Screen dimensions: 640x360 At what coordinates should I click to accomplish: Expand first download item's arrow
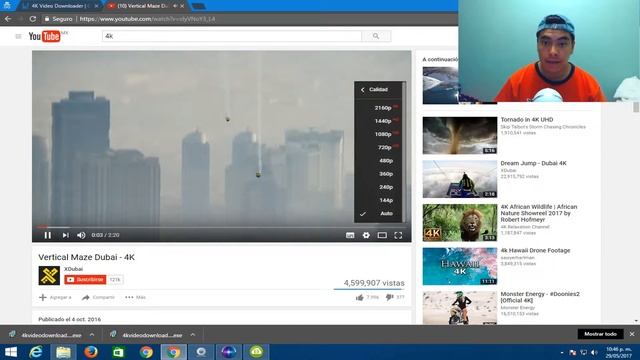92,335
